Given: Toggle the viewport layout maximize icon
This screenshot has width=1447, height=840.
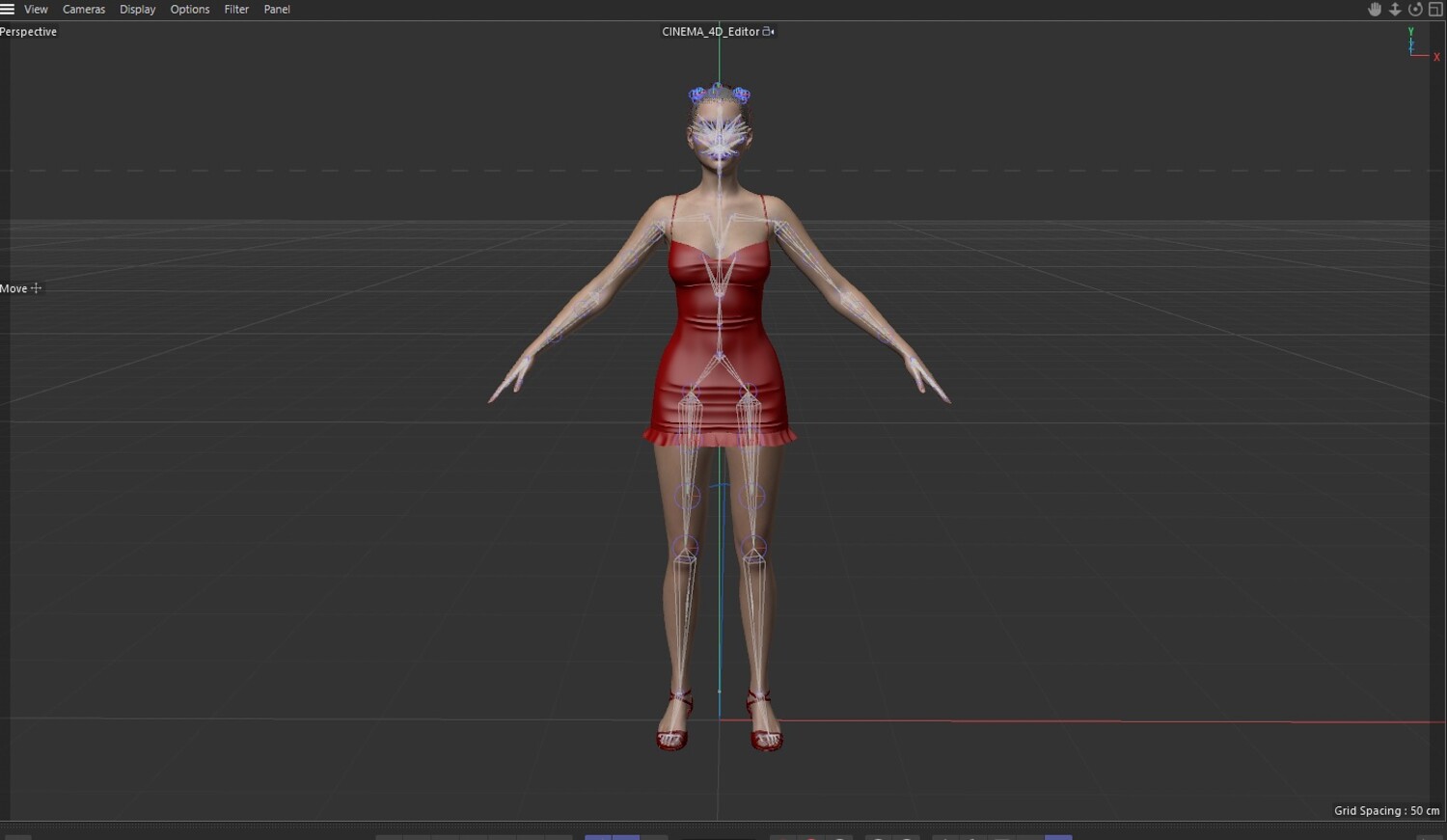Looking at the screenshot, I should click(x=1435, y=10).
